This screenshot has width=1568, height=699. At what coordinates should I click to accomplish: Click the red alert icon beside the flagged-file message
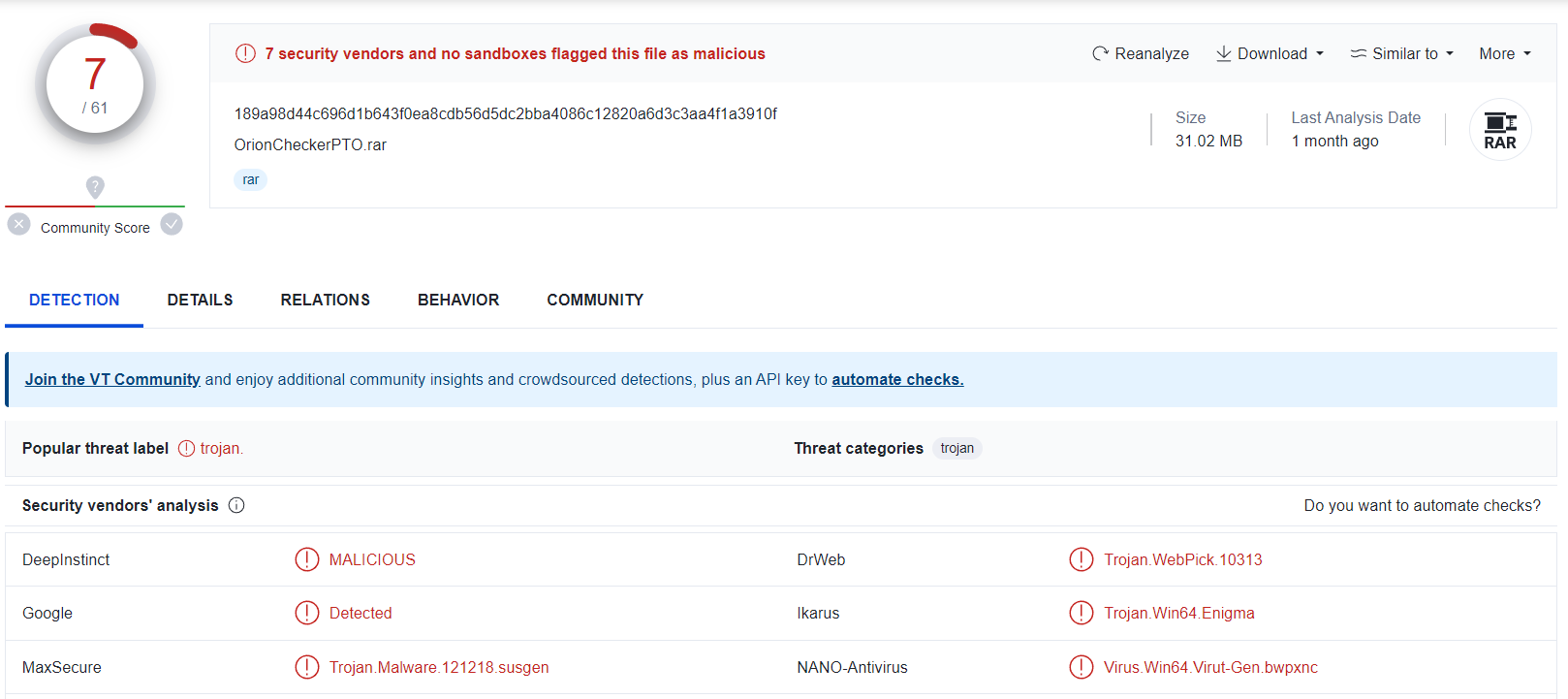pyautogui.click(x=245, y=53)
